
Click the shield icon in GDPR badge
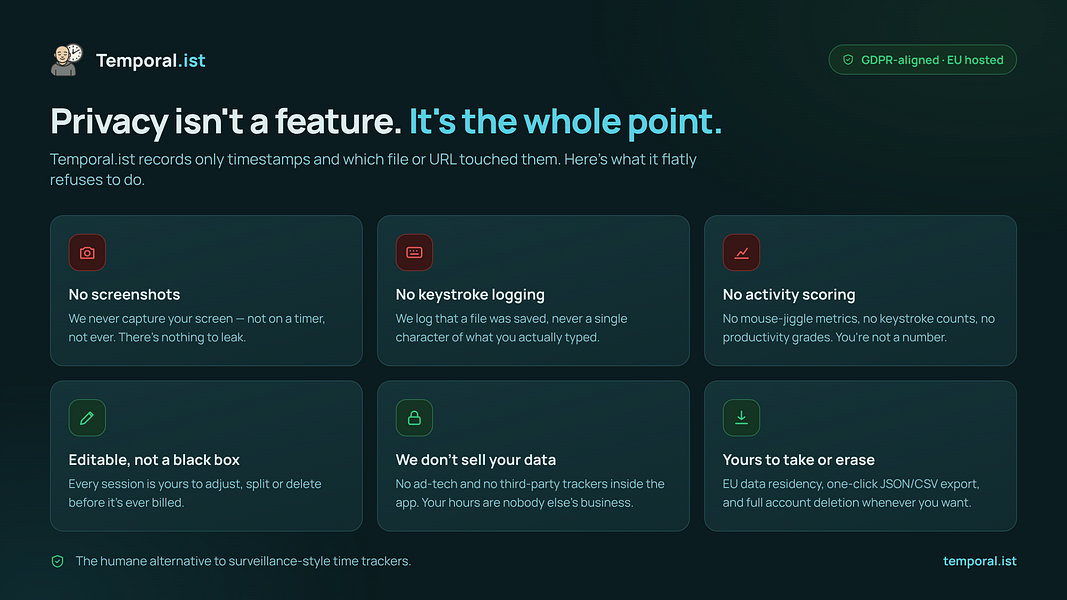pos(848,60)
